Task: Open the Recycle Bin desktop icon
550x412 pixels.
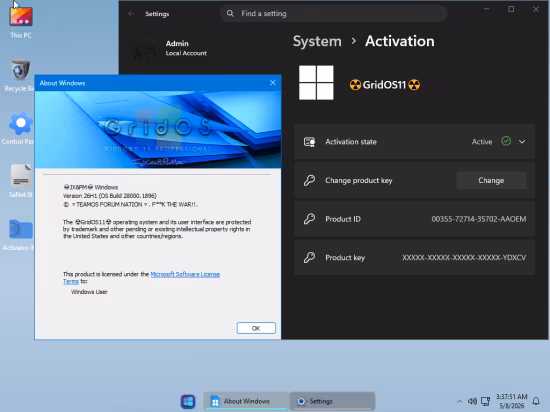Action: click(x=20, y=75)
